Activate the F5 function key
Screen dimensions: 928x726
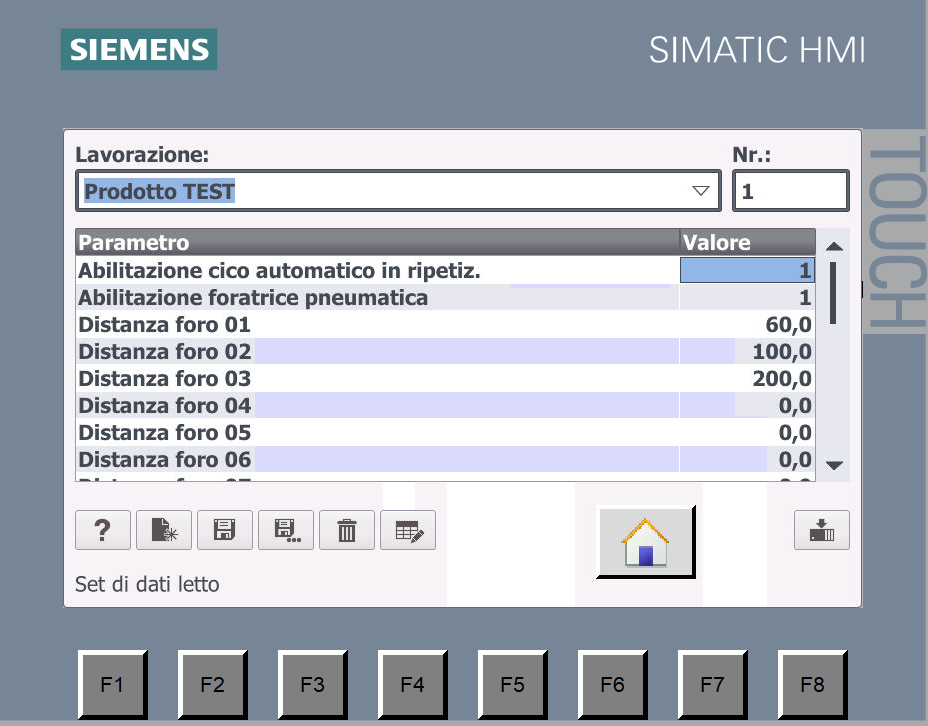coord(513,685)
